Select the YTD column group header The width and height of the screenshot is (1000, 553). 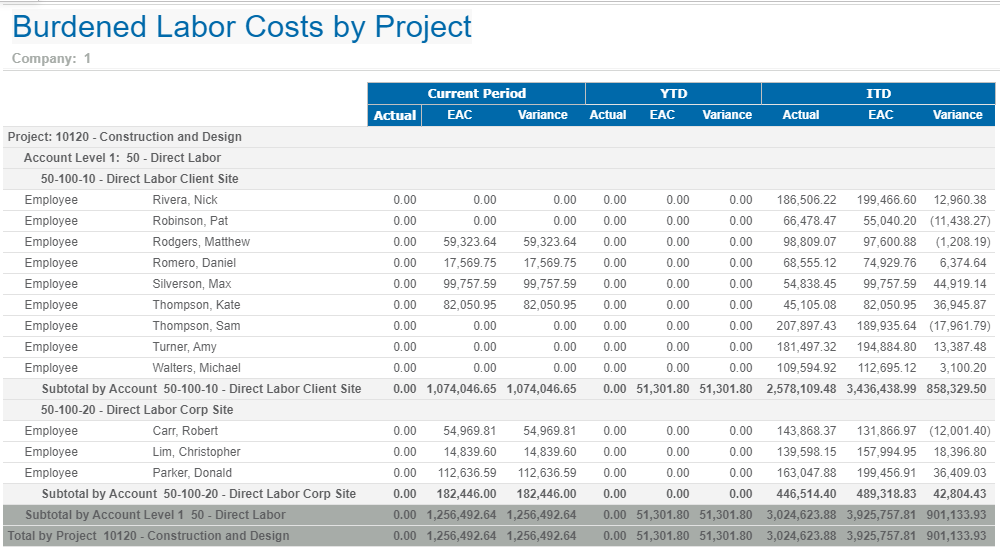[x=673, y=93]
